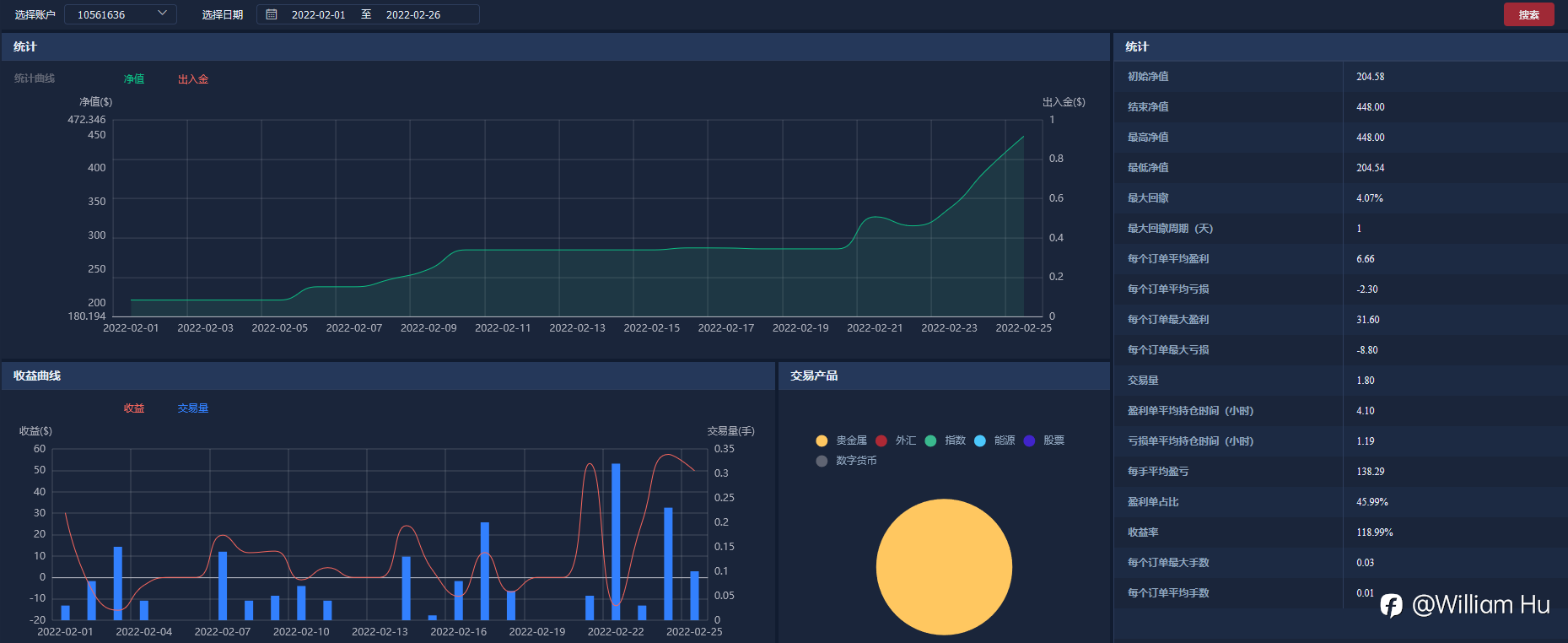
Task: Hide the 交易量 bars in the profit chart
Action: 192,408
